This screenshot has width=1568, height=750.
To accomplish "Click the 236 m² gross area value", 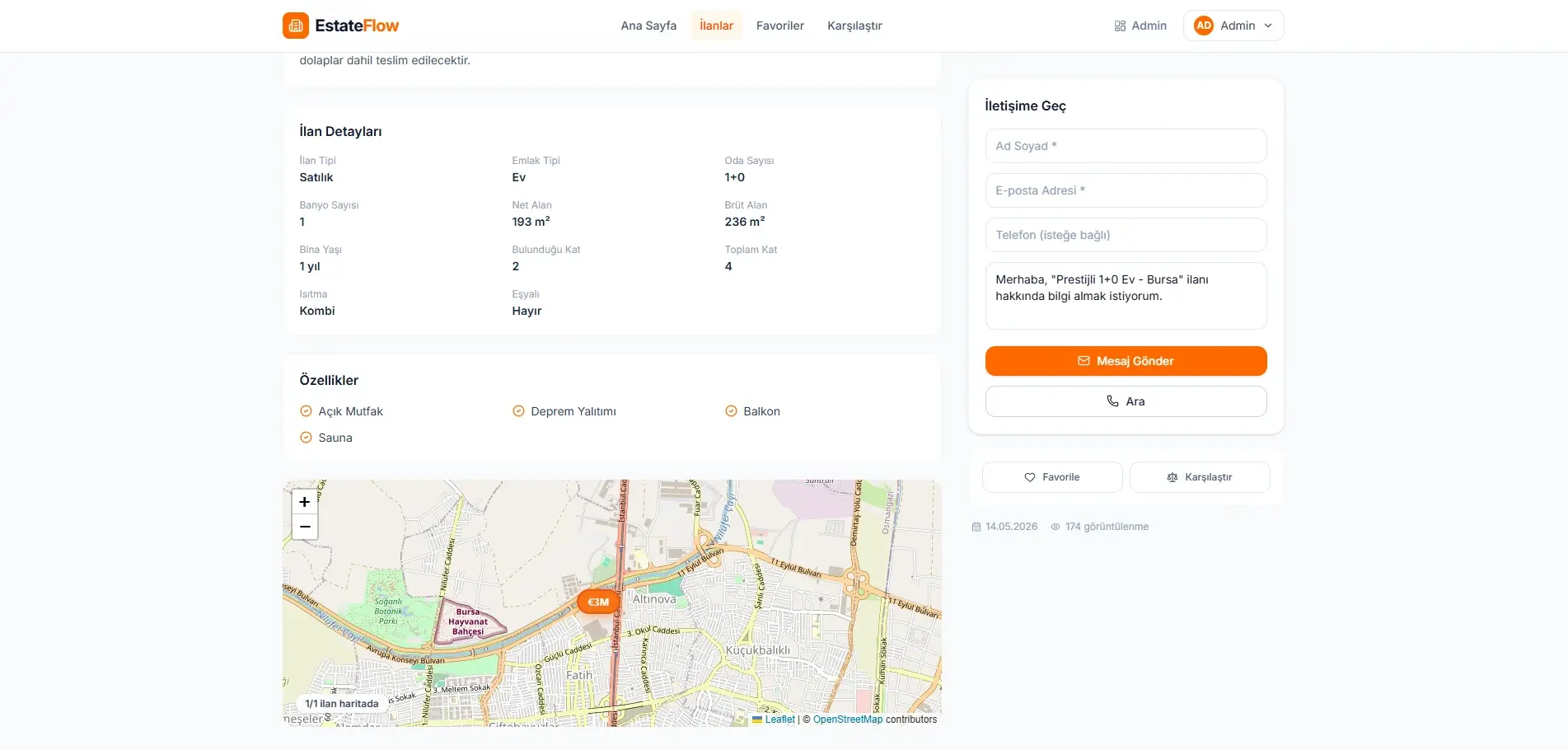I will pos(745,222).
